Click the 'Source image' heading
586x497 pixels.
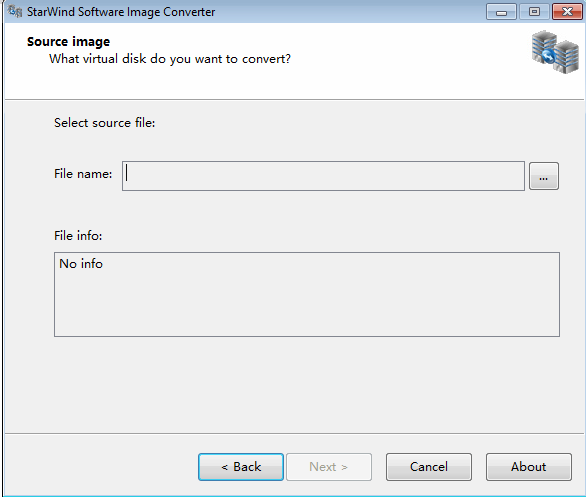[x=68, y=41]
